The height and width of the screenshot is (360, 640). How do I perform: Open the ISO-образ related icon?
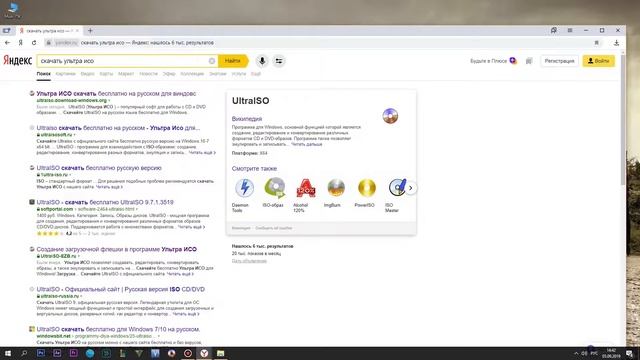coord(275,188)
